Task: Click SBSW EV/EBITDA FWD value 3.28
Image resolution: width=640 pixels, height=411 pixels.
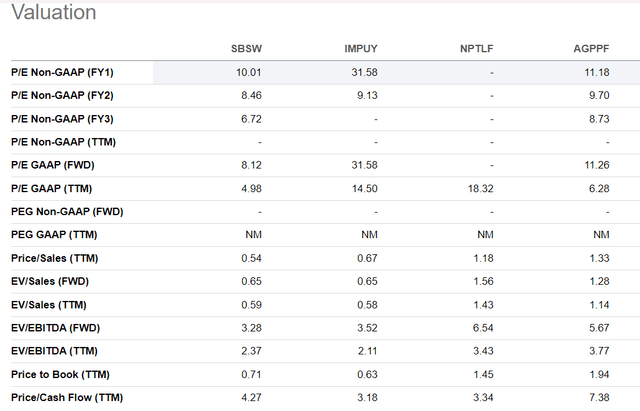Action: click(x=251, y=328)
